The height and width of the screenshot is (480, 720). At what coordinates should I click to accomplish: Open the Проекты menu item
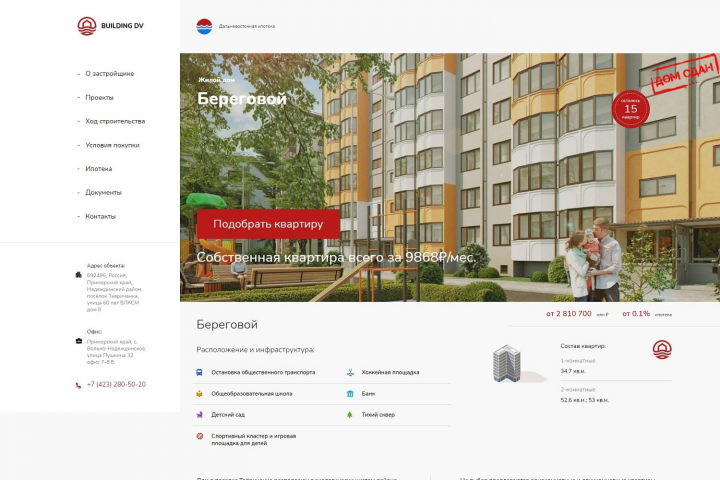click(99, 97)
